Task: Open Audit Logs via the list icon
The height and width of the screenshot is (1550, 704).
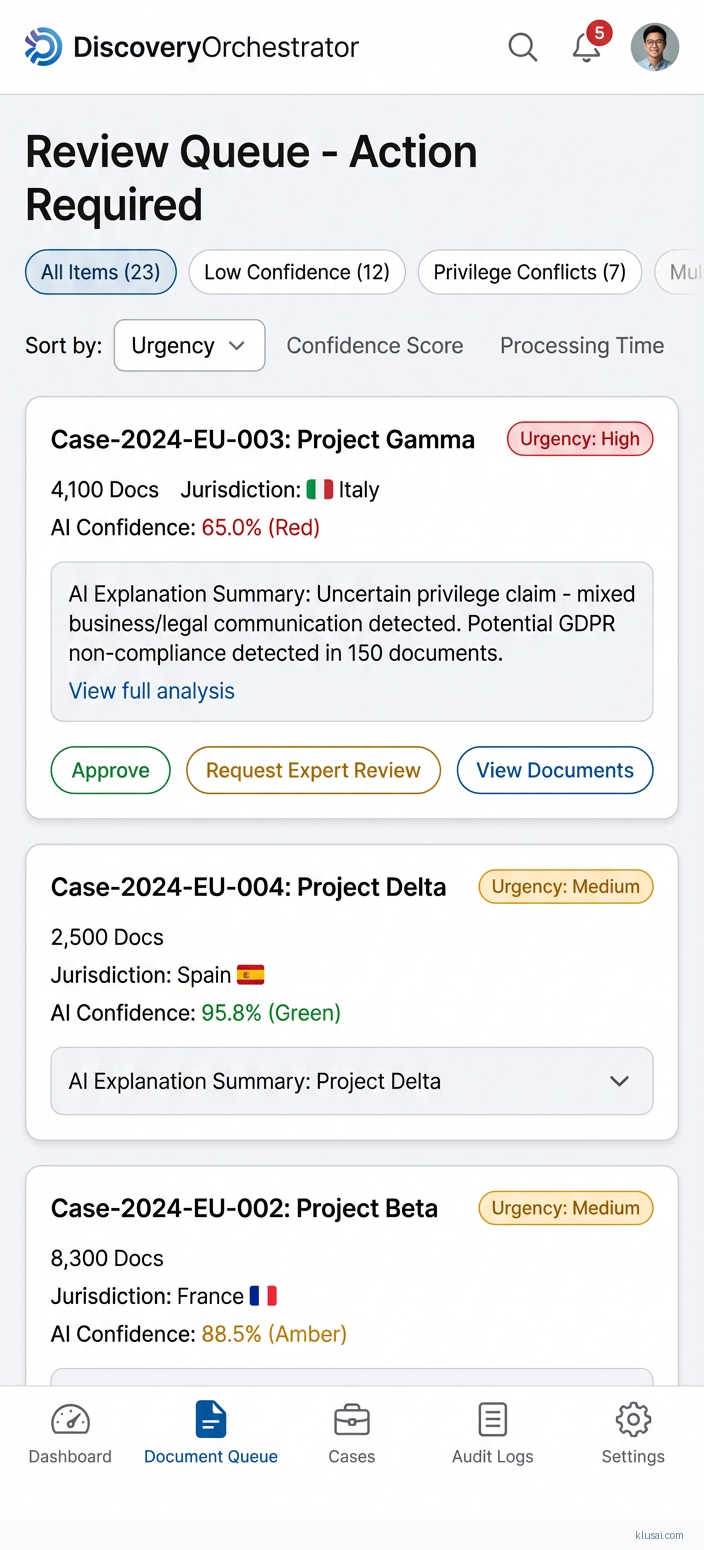Action: pyautogui.click(x=492, y=1420)
